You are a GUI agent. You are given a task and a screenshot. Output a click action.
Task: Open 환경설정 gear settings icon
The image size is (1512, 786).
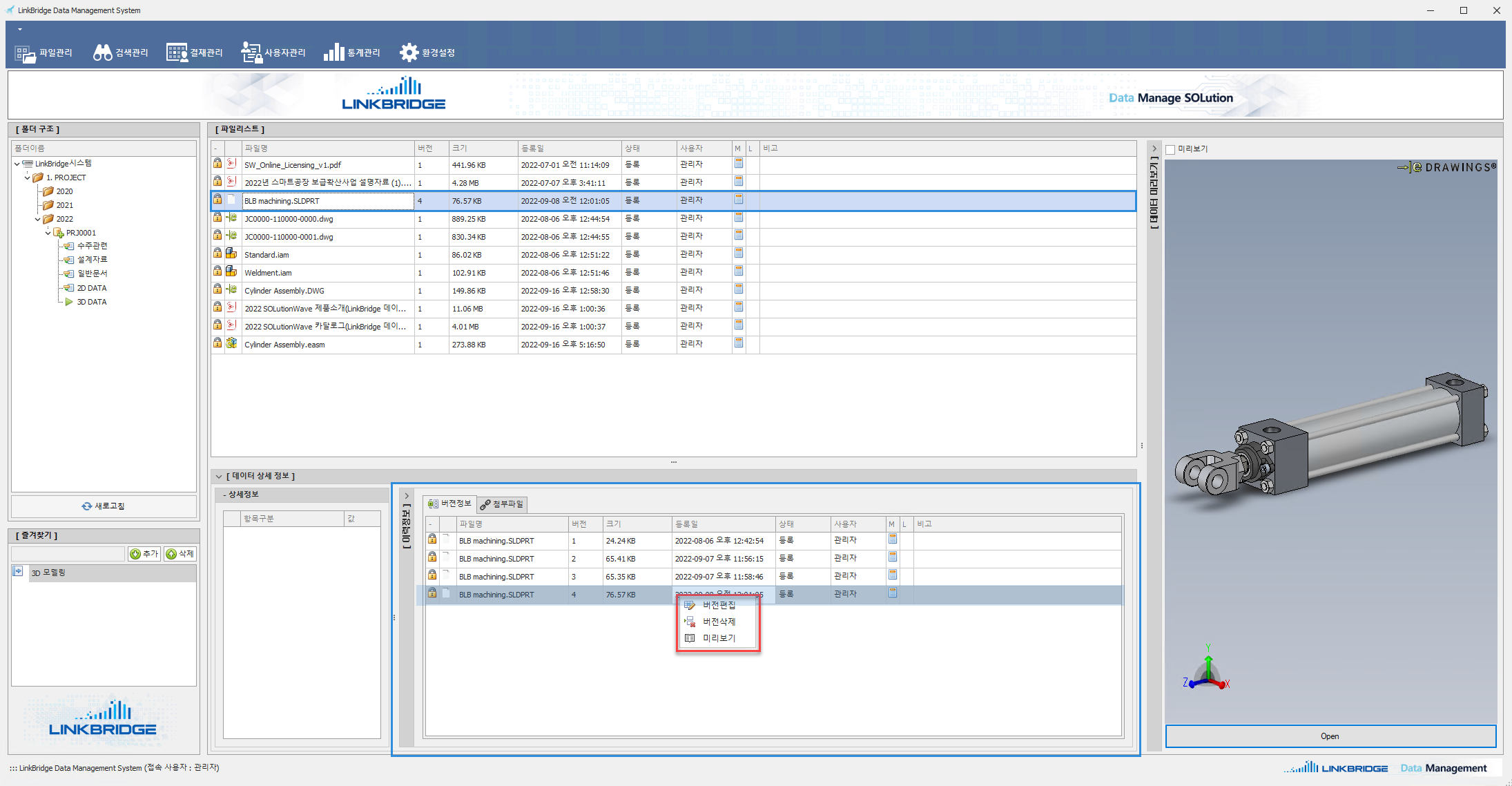(409, 53)
